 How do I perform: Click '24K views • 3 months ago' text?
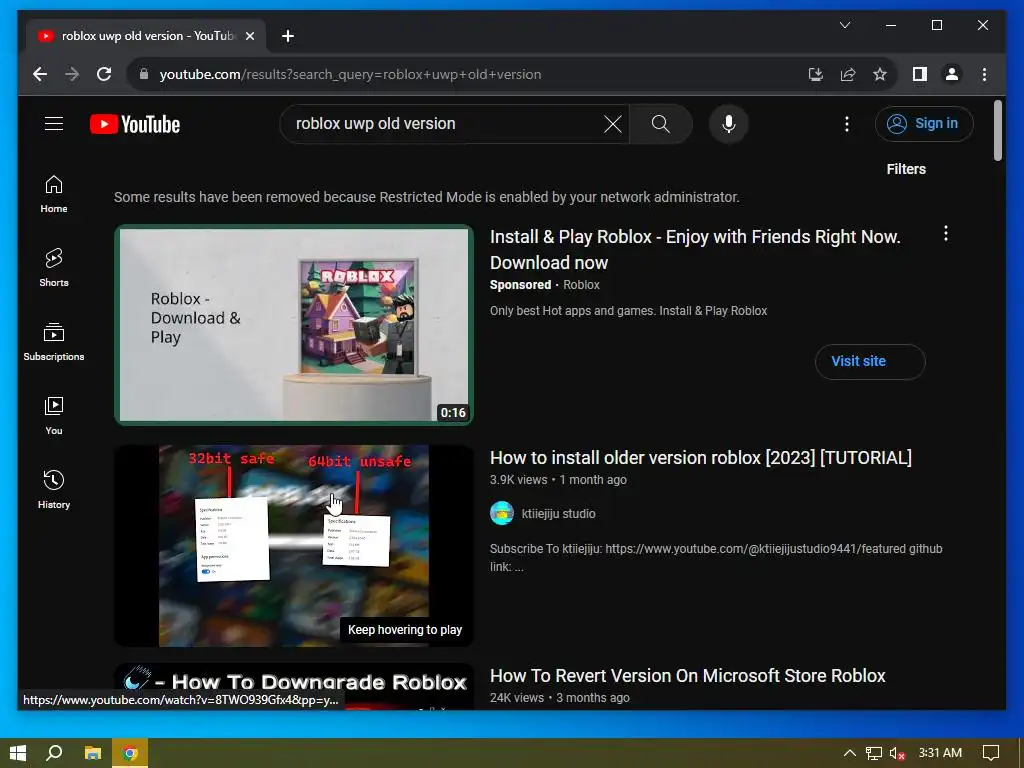pyautogui.click(x=560, y=698)
